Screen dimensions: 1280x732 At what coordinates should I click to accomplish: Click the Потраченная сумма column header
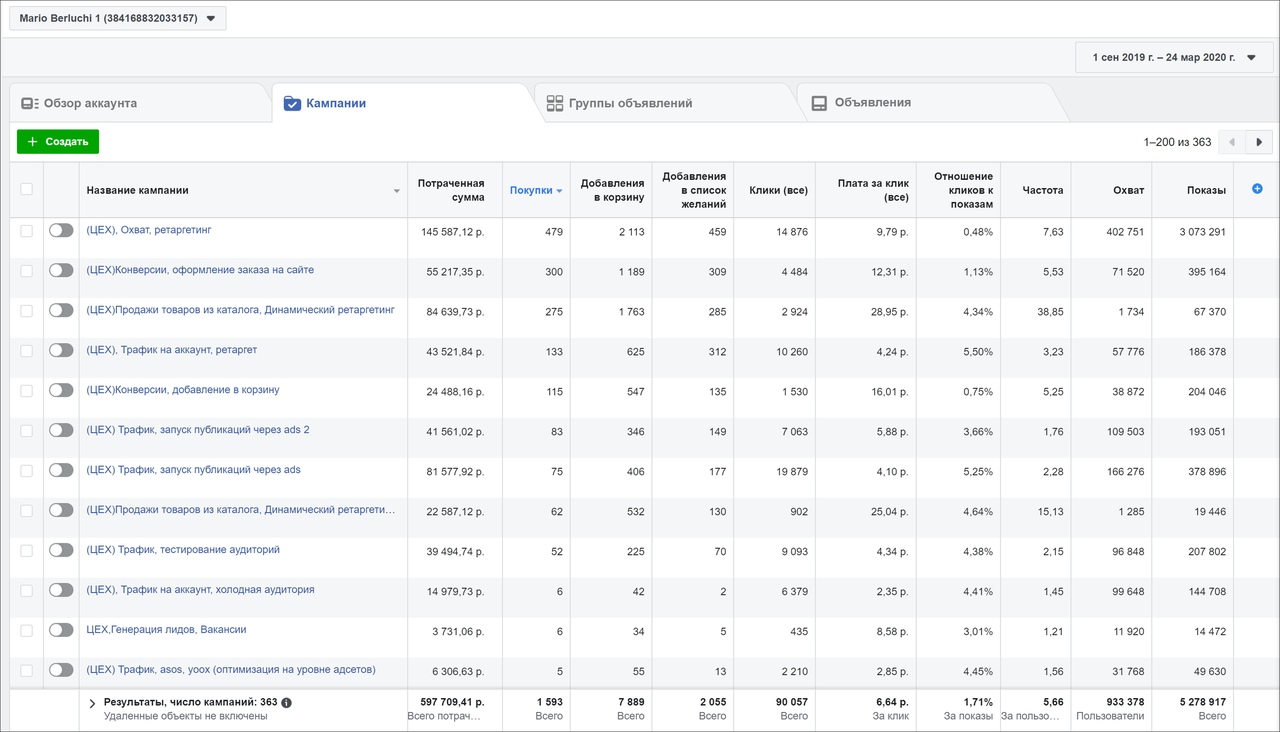[x=451, y=190]
